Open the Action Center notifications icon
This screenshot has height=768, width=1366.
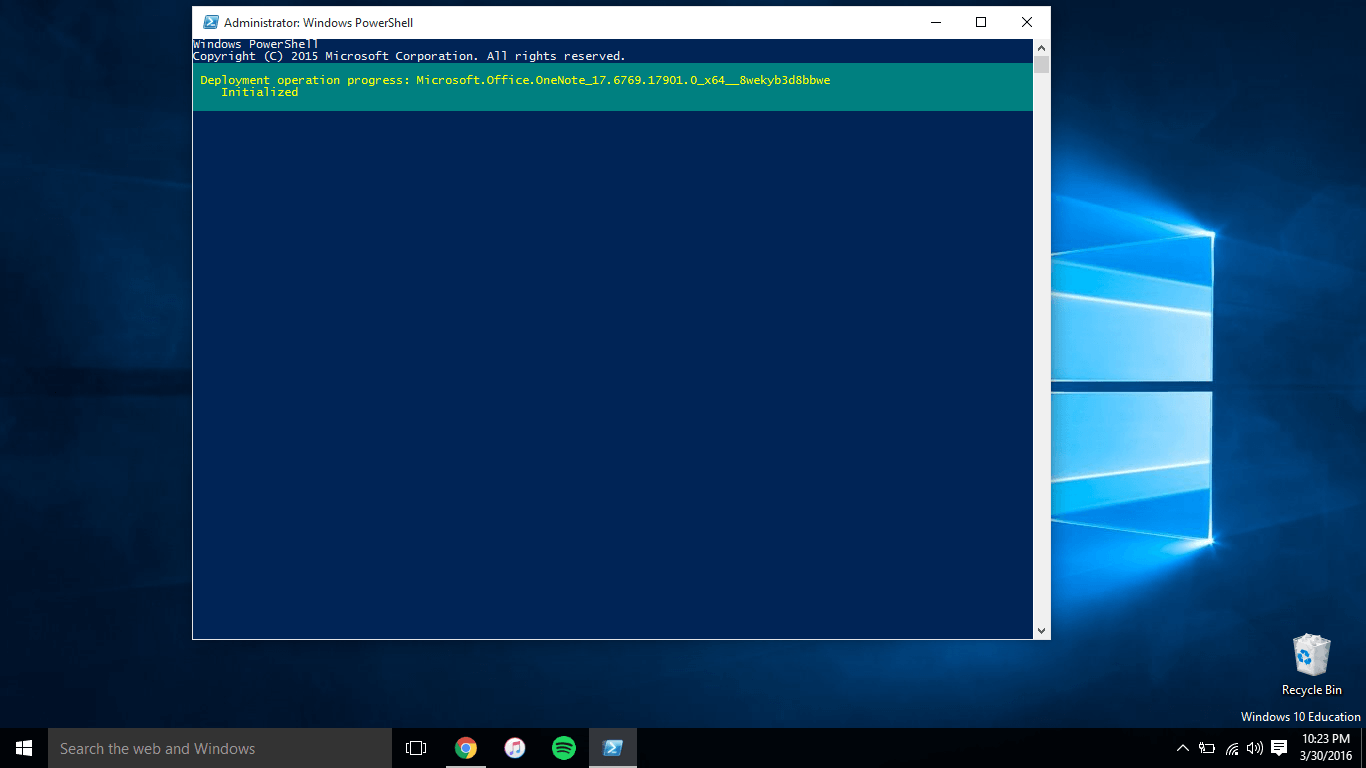tap(1279, 748)
